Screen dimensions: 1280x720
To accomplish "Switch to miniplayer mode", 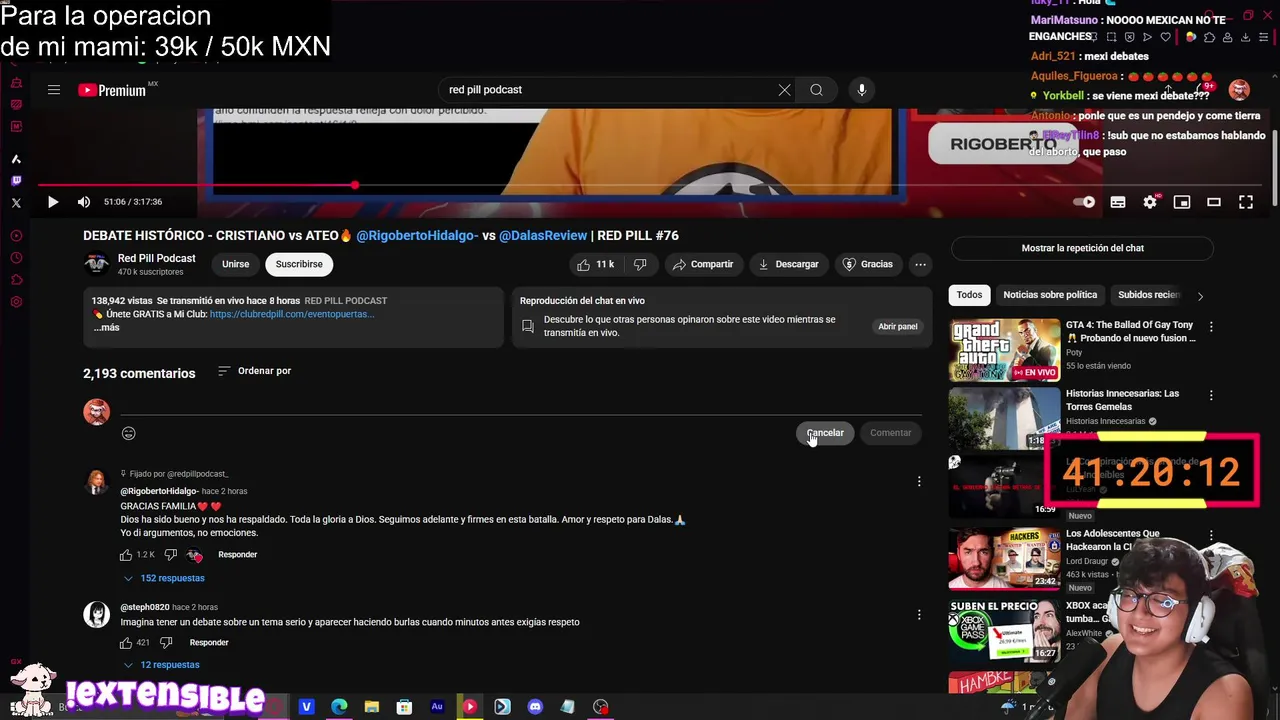I will [1182, 202].
